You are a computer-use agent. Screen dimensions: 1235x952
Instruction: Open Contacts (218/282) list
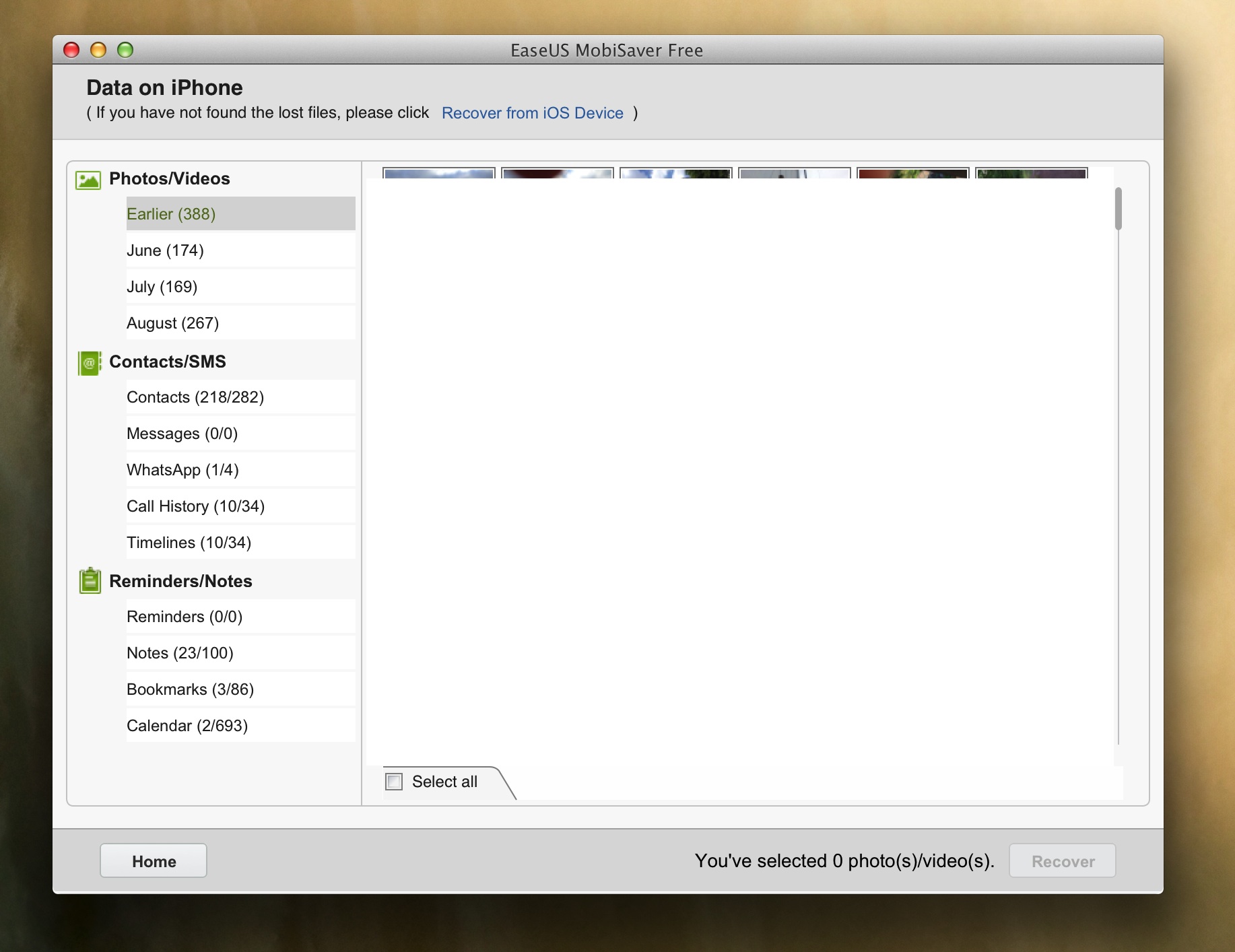point(240,397)
